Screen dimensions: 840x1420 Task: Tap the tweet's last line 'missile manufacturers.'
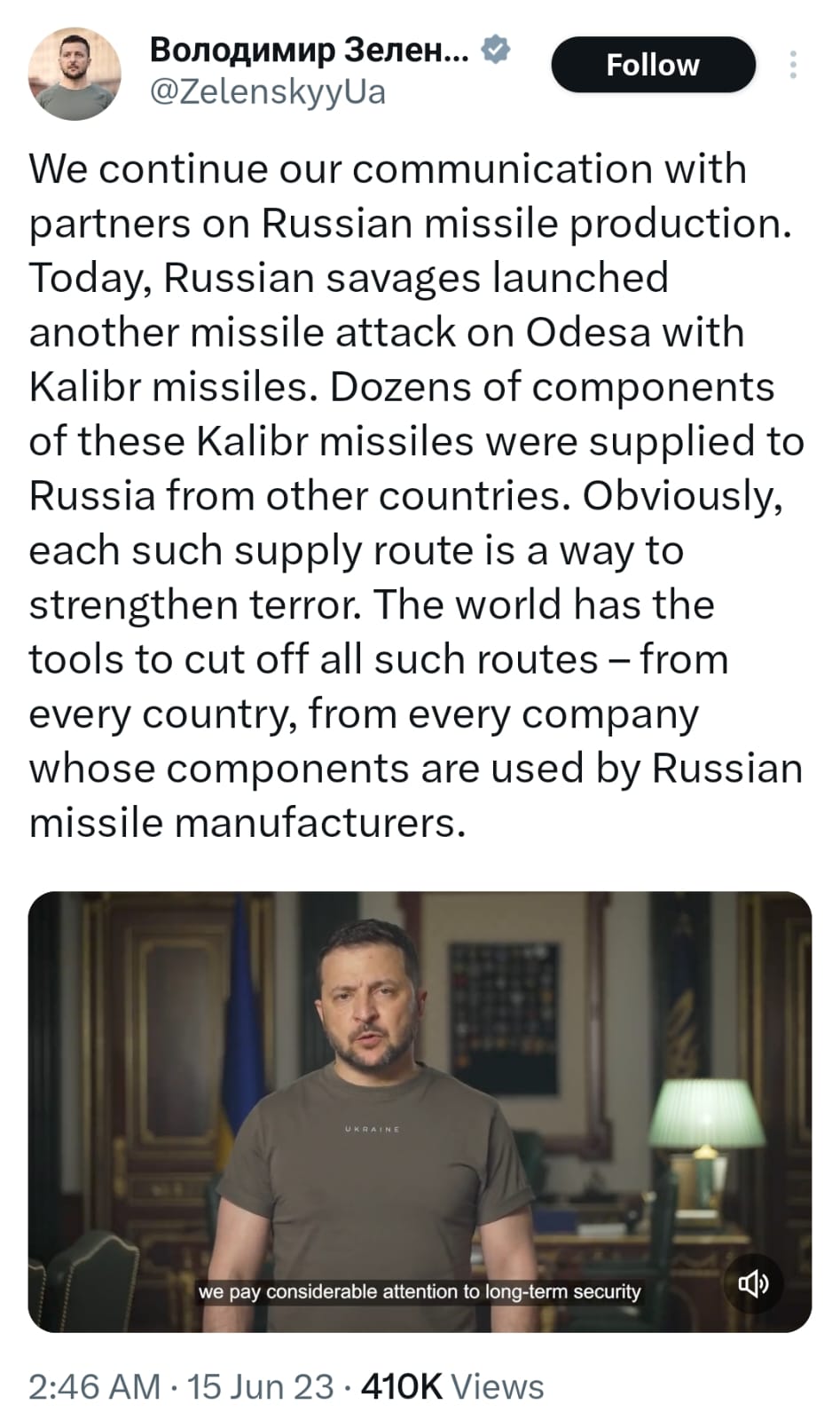tap(247, 823)
